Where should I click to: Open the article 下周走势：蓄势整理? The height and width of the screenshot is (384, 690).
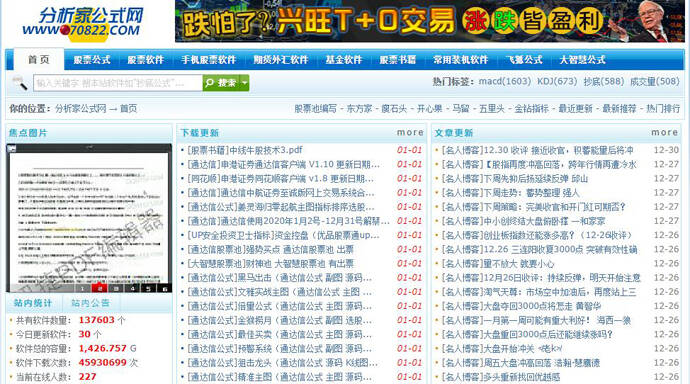510,193
